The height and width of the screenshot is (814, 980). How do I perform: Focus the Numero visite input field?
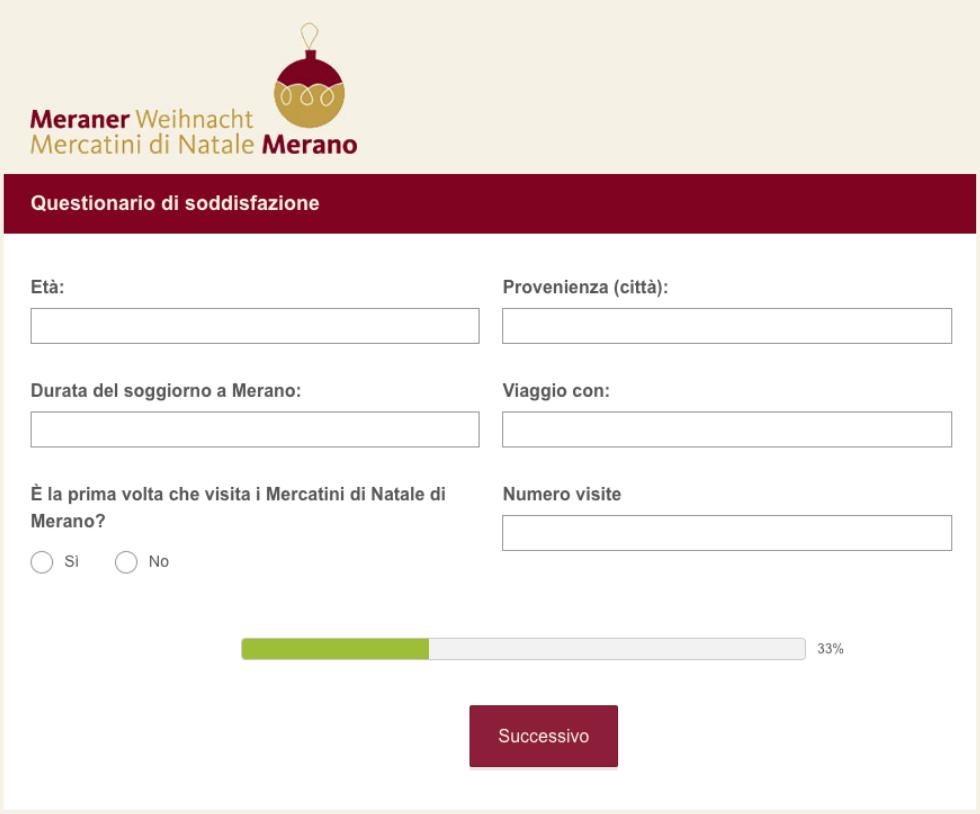(x=727, y=533)
